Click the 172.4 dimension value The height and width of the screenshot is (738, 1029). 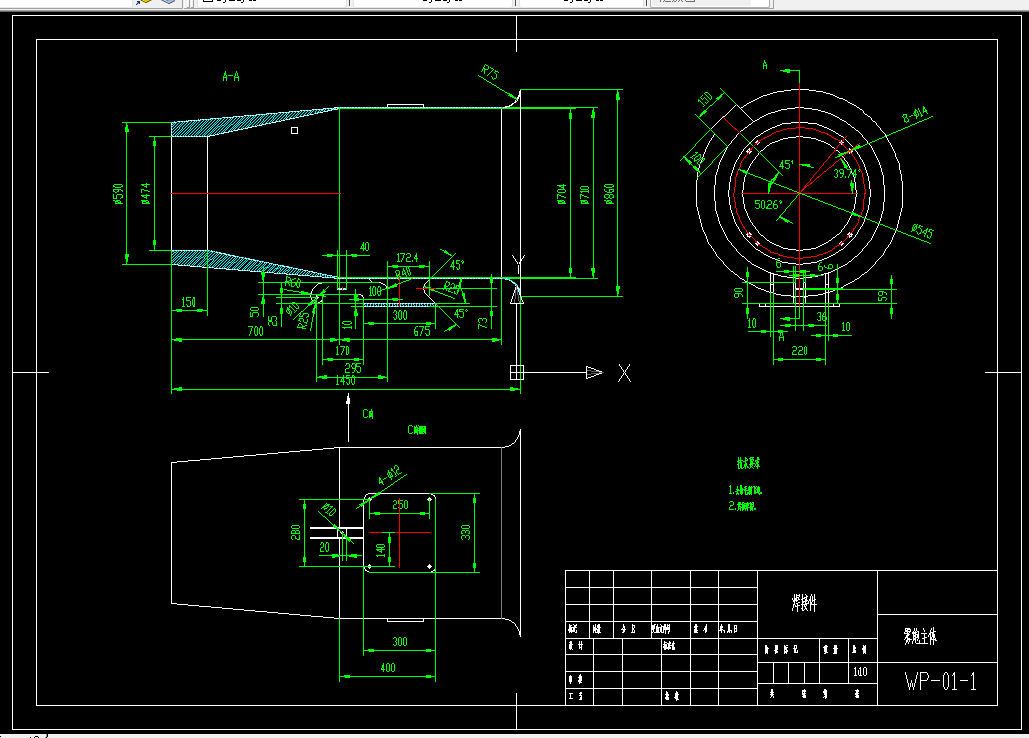[x=407, y=258]
